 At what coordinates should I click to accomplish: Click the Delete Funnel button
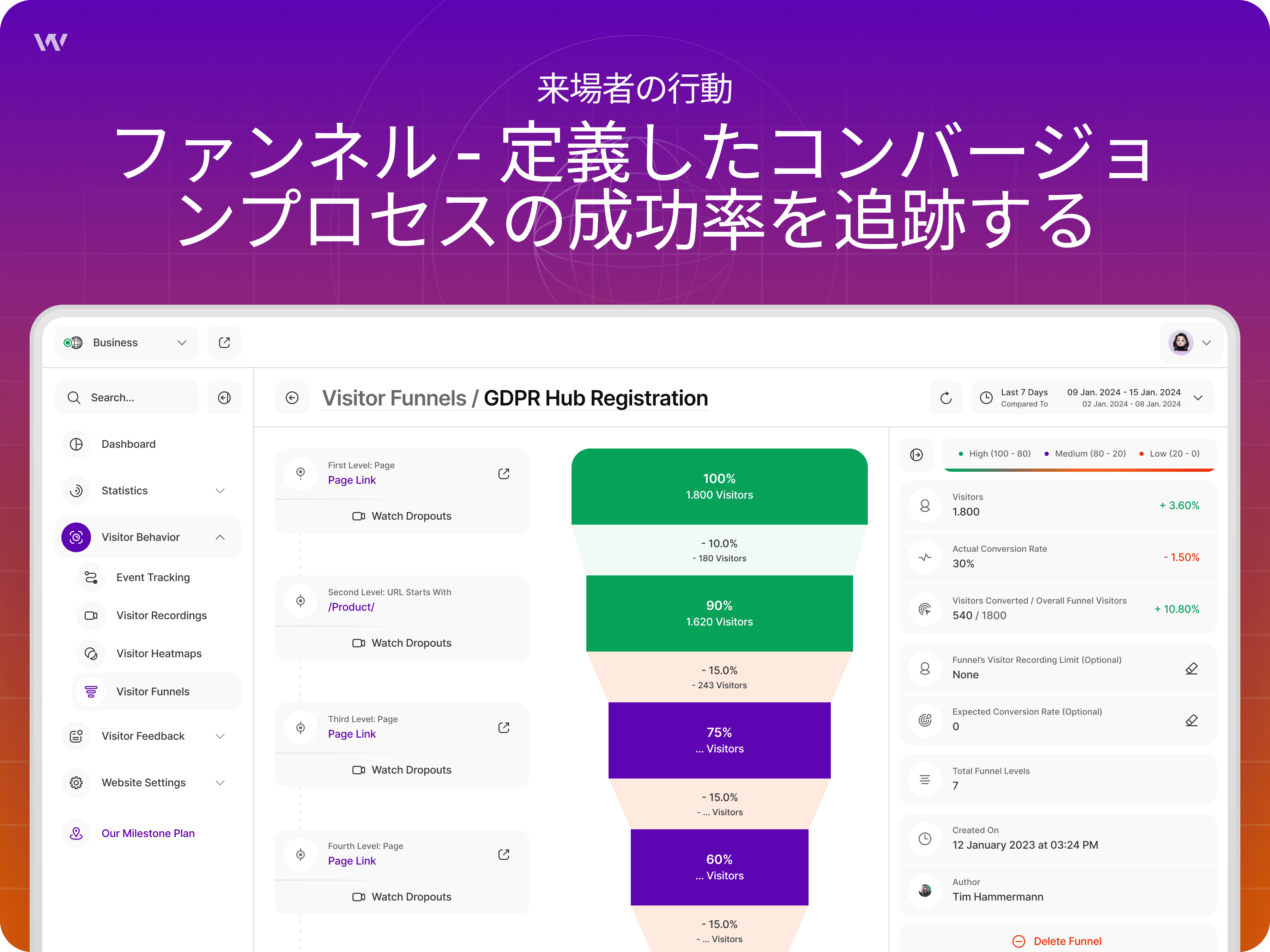click(x=1058, y=941)
